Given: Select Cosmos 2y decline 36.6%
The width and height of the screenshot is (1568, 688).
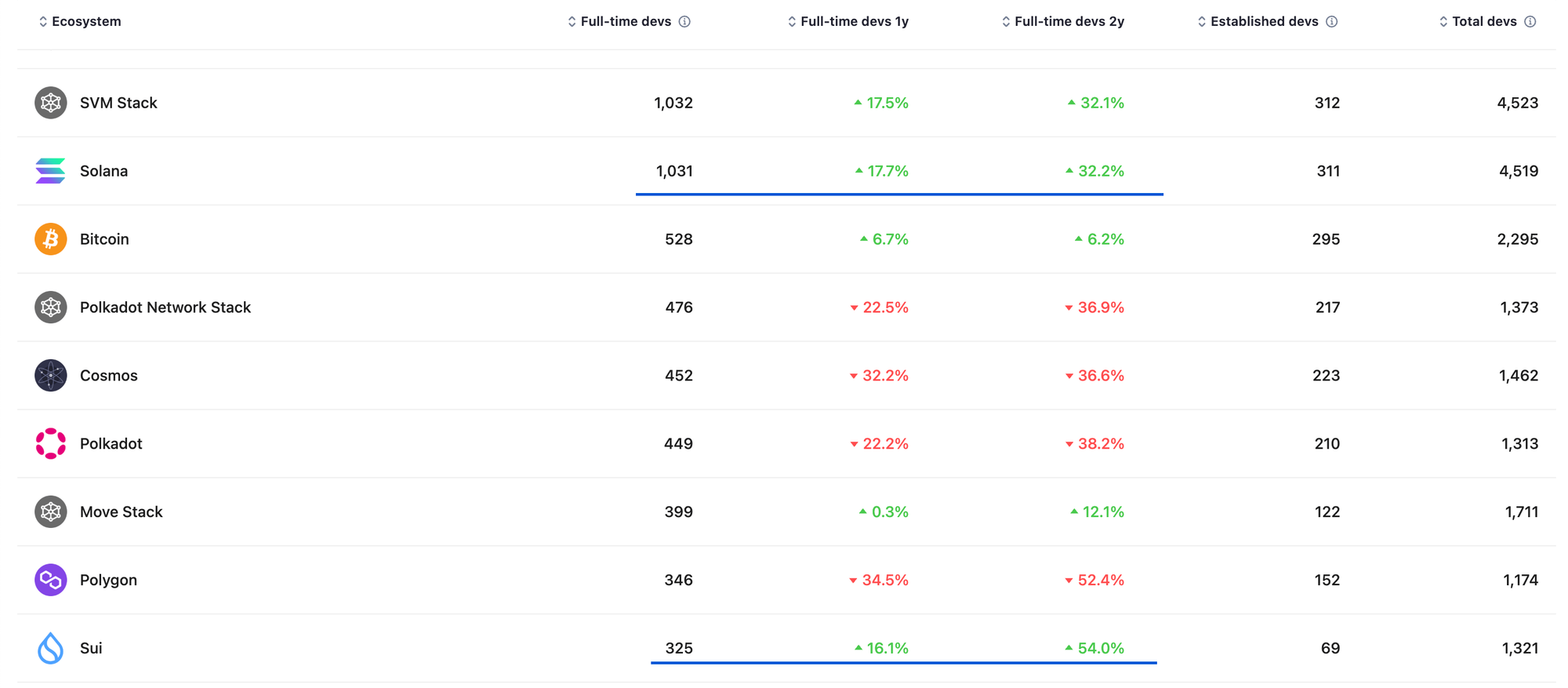Looking at the screenshot, I should [1094, 376].
